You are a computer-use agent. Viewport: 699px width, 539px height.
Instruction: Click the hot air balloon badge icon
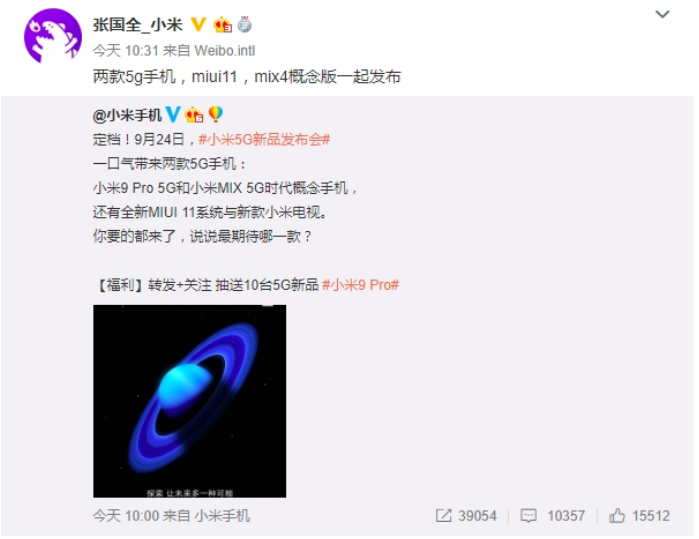coord(215,114)
